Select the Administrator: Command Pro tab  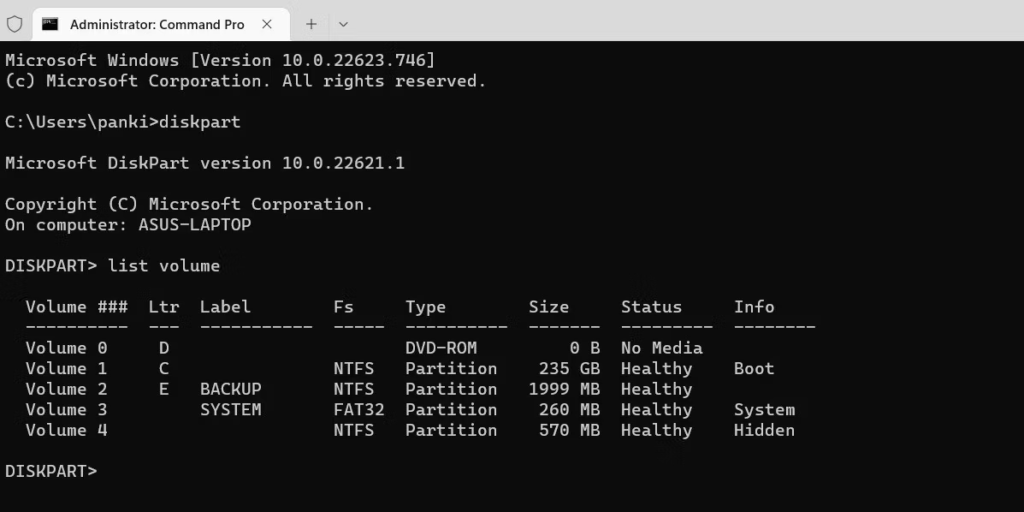156,24
